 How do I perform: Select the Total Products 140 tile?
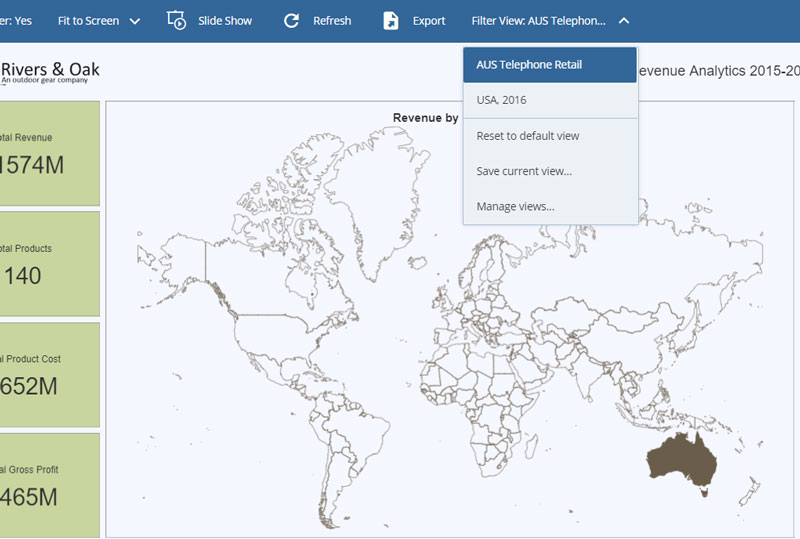click(x=50, y=264)
